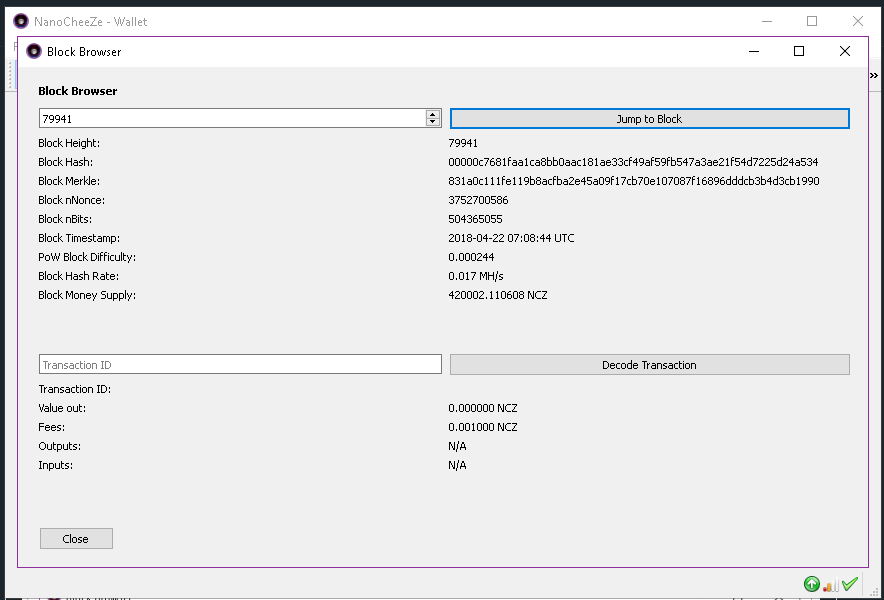Minimize the Block Browser dialog

[754, 51]
